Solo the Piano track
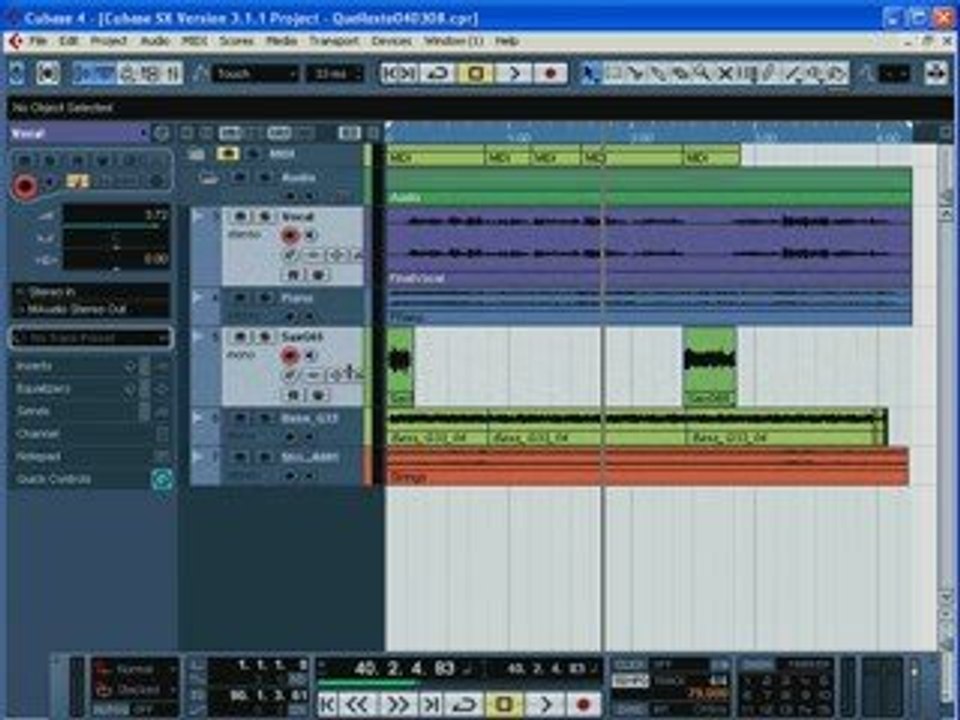The image size is (960, 720). (x=264, y=298)
